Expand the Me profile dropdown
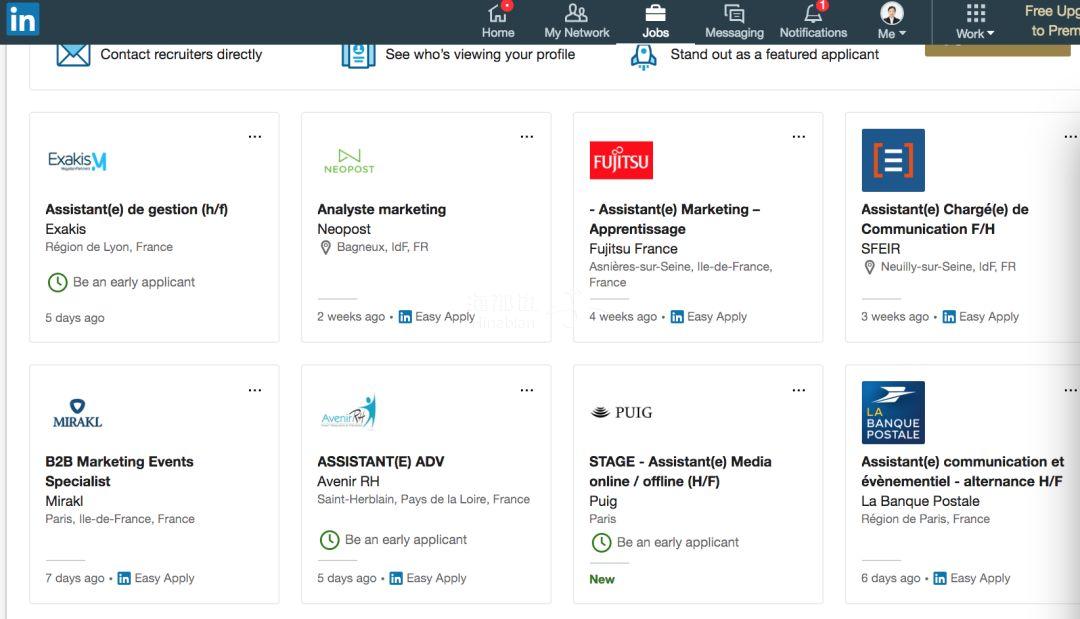The width and height of the screenshot is (1080, 619). coord(892,21)
